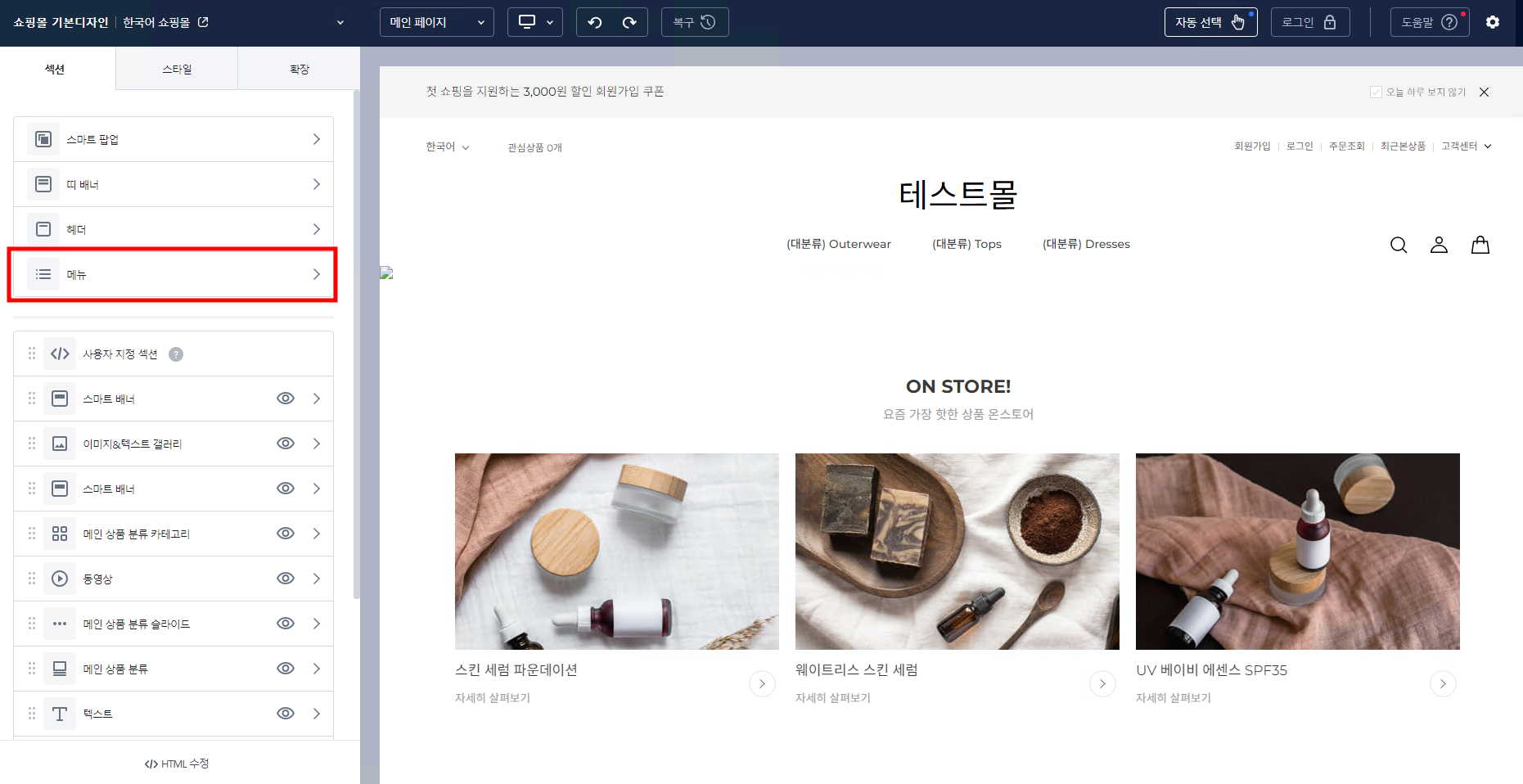Click the 메인 상품 분류 monitor icon

[x=60, y=669]
